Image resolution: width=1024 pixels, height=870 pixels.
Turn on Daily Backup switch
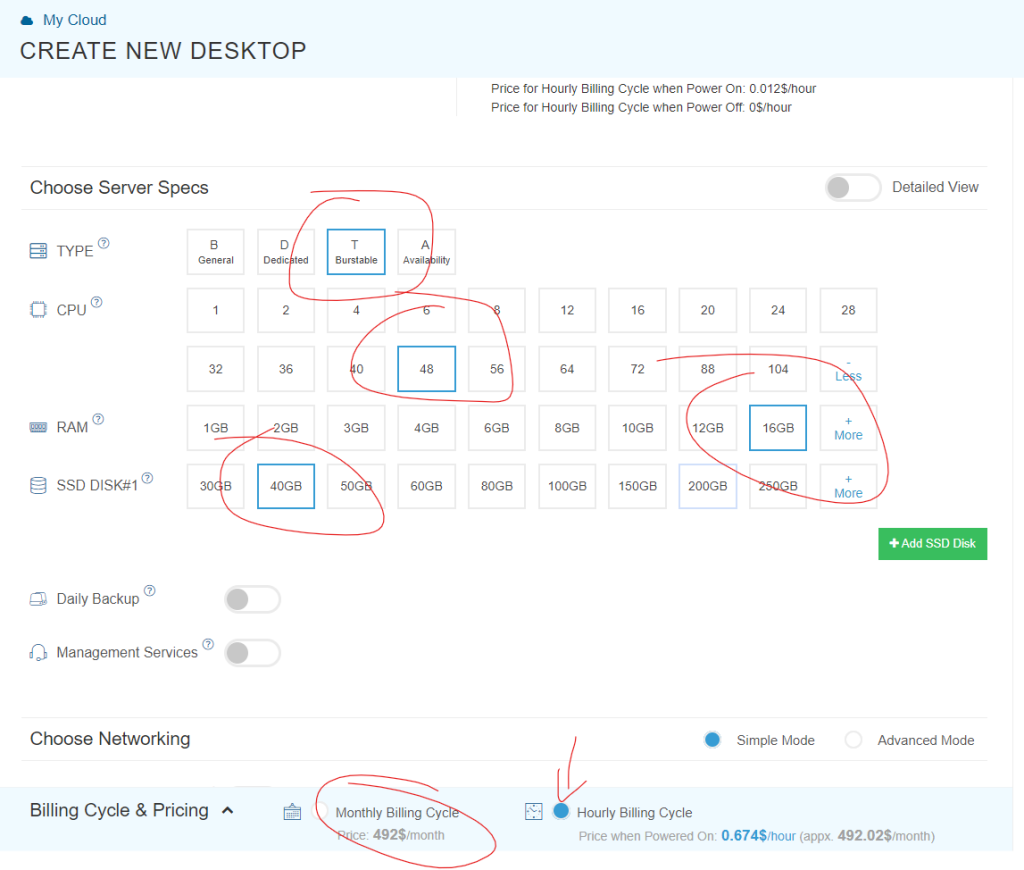252,599
